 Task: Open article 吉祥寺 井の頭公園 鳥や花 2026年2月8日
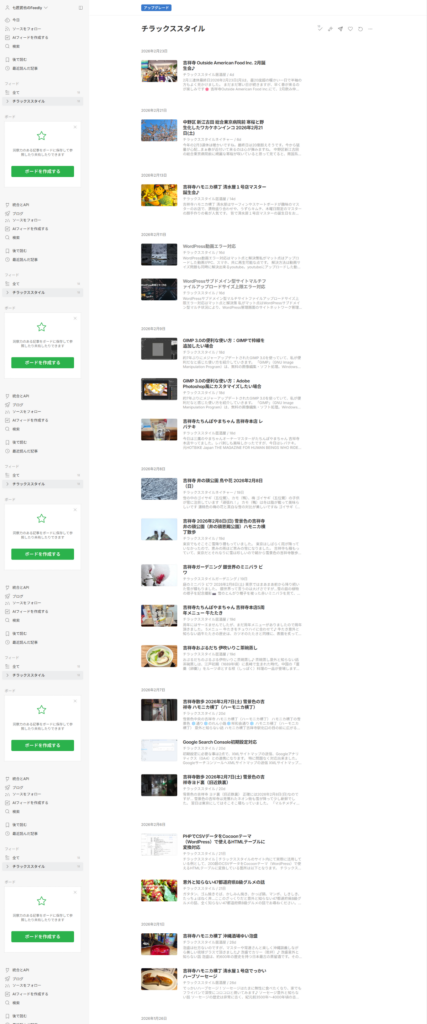click(x=224, y=483)
